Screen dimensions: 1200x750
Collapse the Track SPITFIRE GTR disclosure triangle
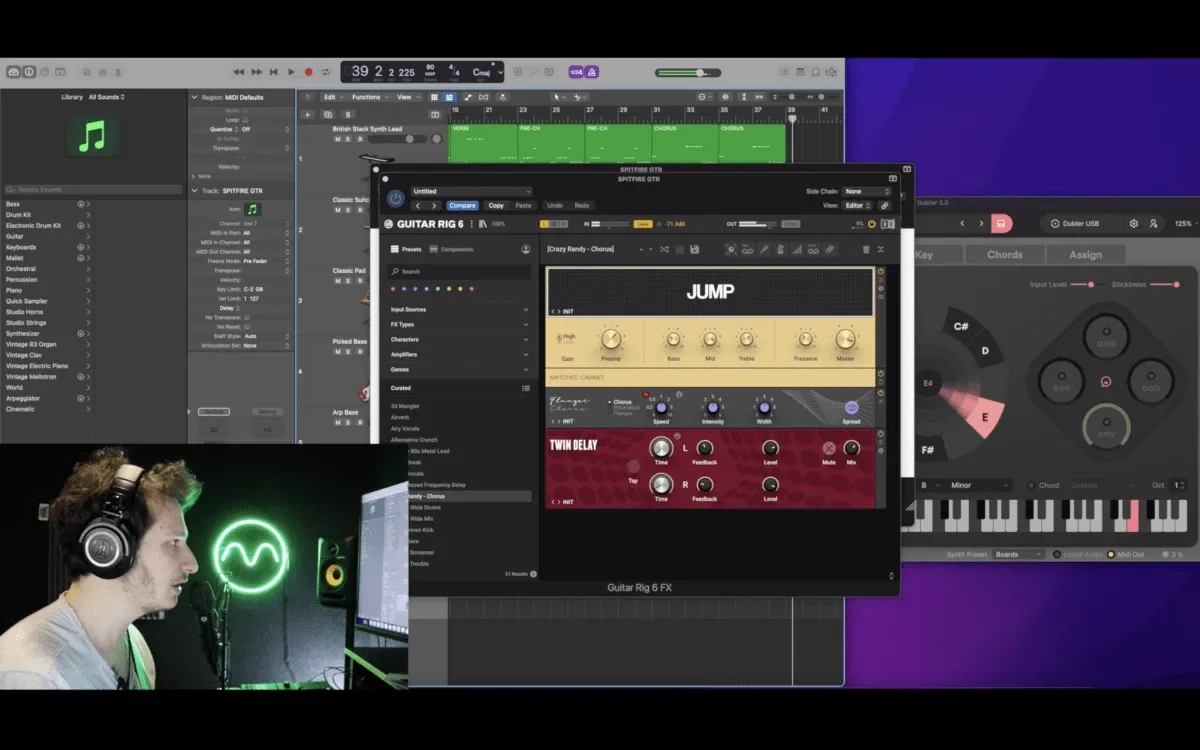click(194, 190)
